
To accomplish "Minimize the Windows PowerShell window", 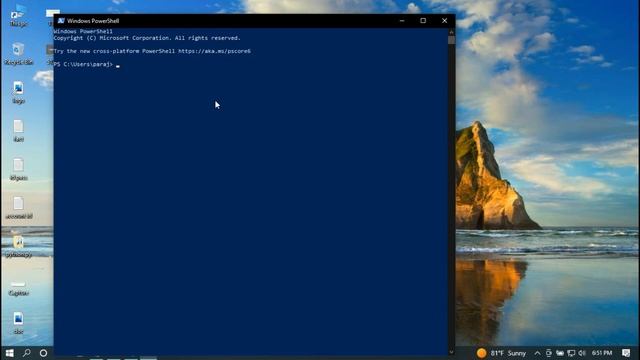I will click(402, 21).
